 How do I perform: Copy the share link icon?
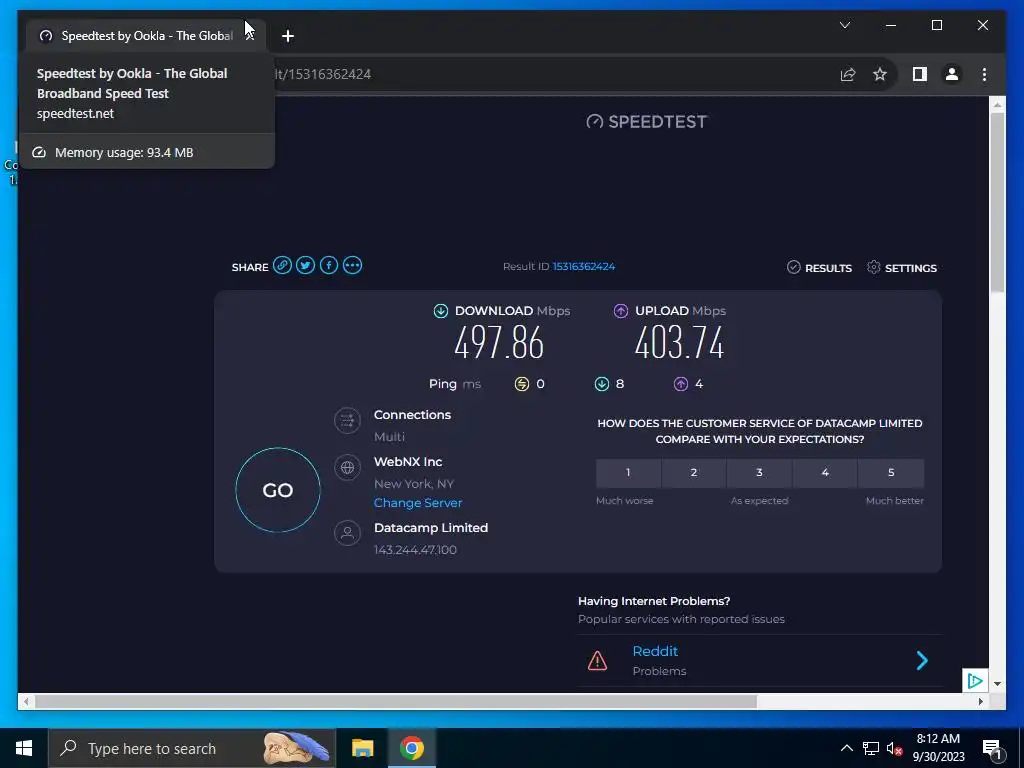click(282, 266)
